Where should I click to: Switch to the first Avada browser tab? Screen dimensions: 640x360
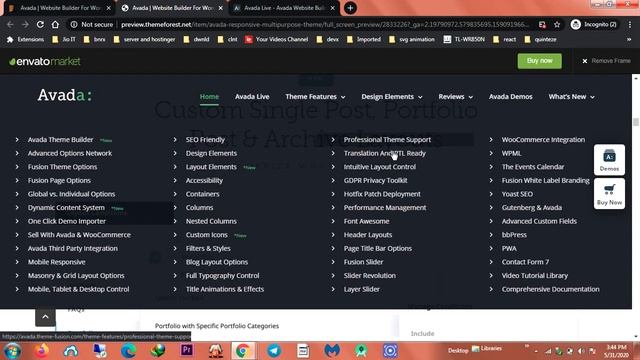(x=60, y=8)
